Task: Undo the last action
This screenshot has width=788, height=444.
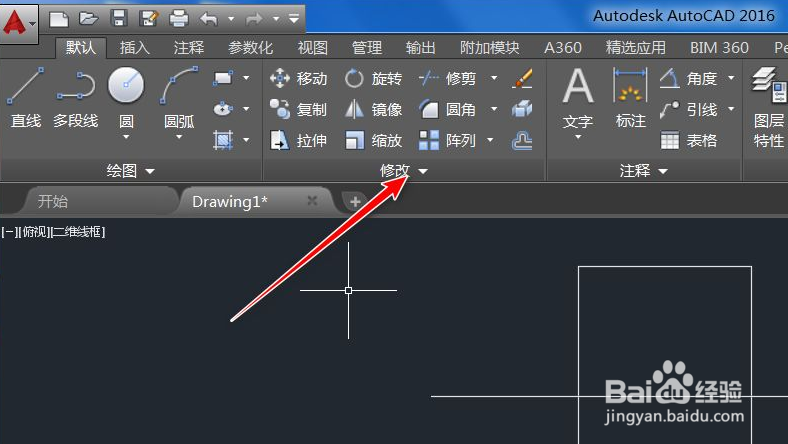Action: pos(209,20)
